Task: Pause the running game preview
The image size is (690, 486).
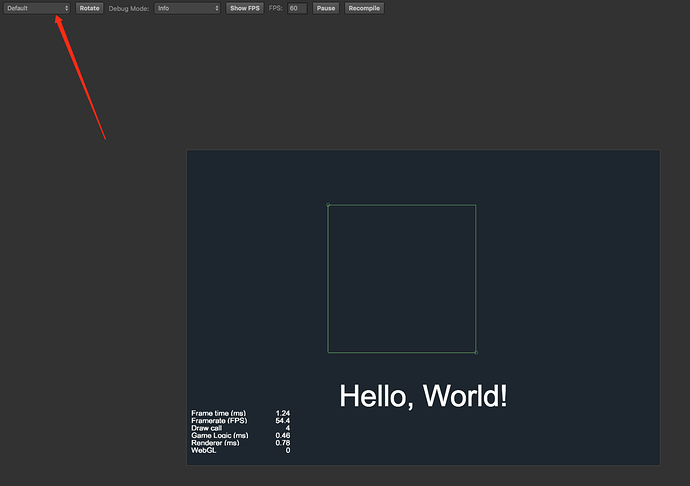Action: click(326, 8)
